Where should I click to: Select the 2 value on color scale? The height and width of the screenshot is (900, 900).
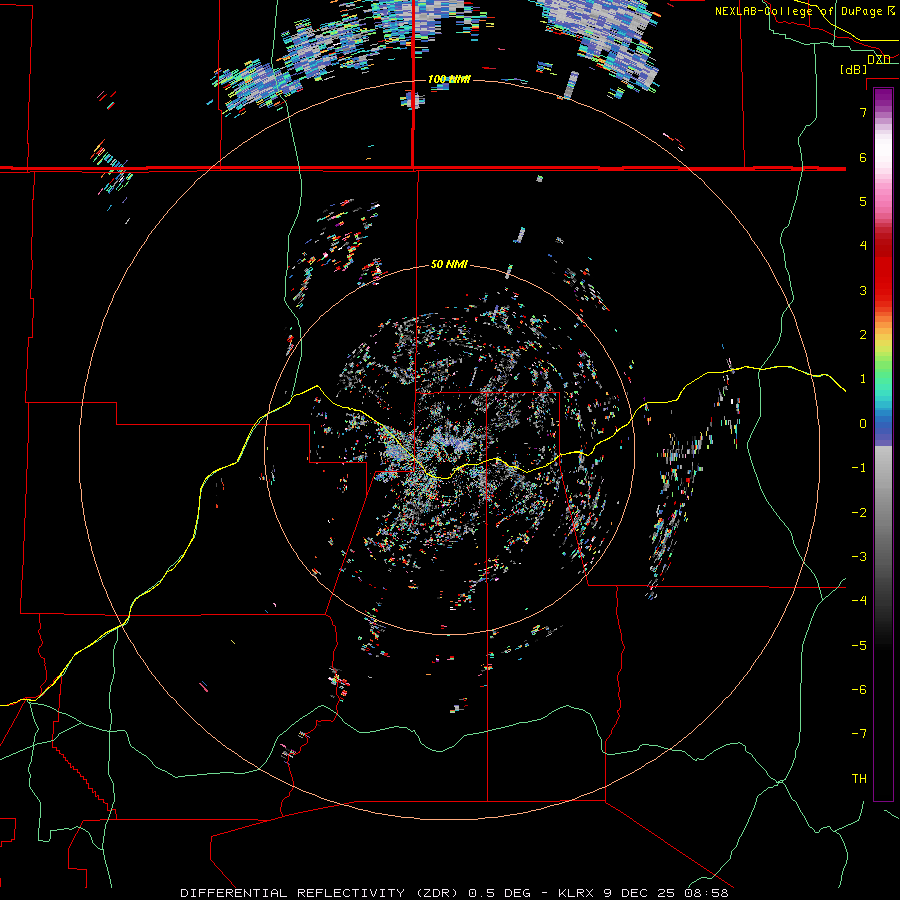(863, 335)
